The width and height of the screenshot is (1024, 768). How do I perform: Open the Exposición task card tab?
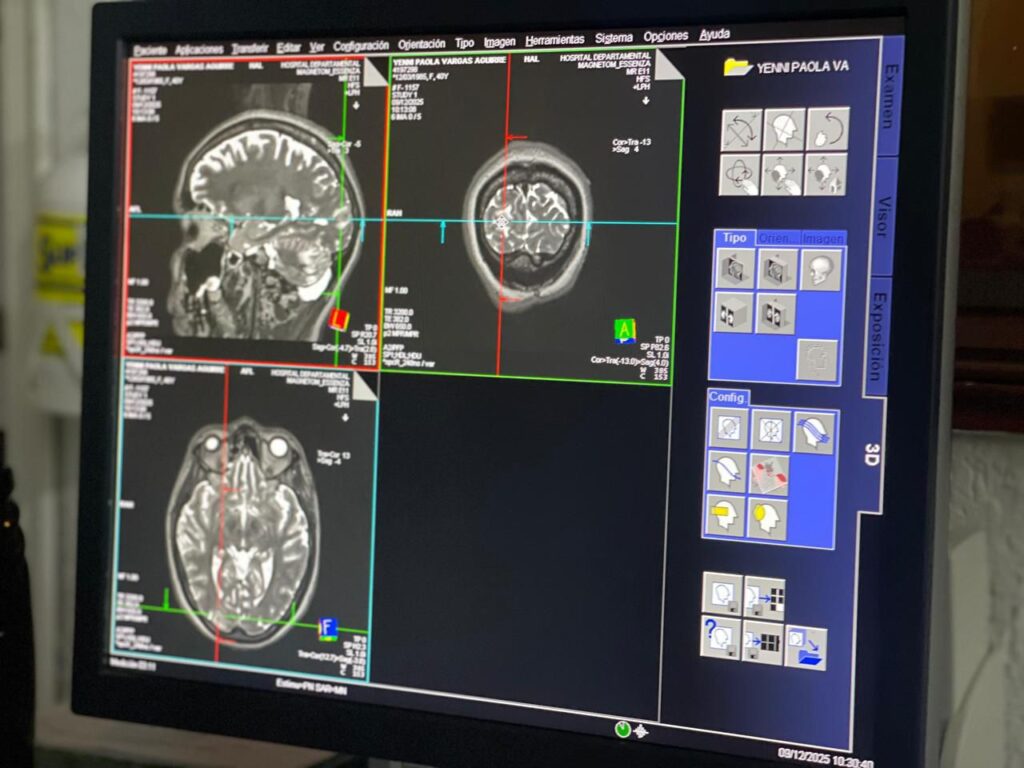coord(875,336)
